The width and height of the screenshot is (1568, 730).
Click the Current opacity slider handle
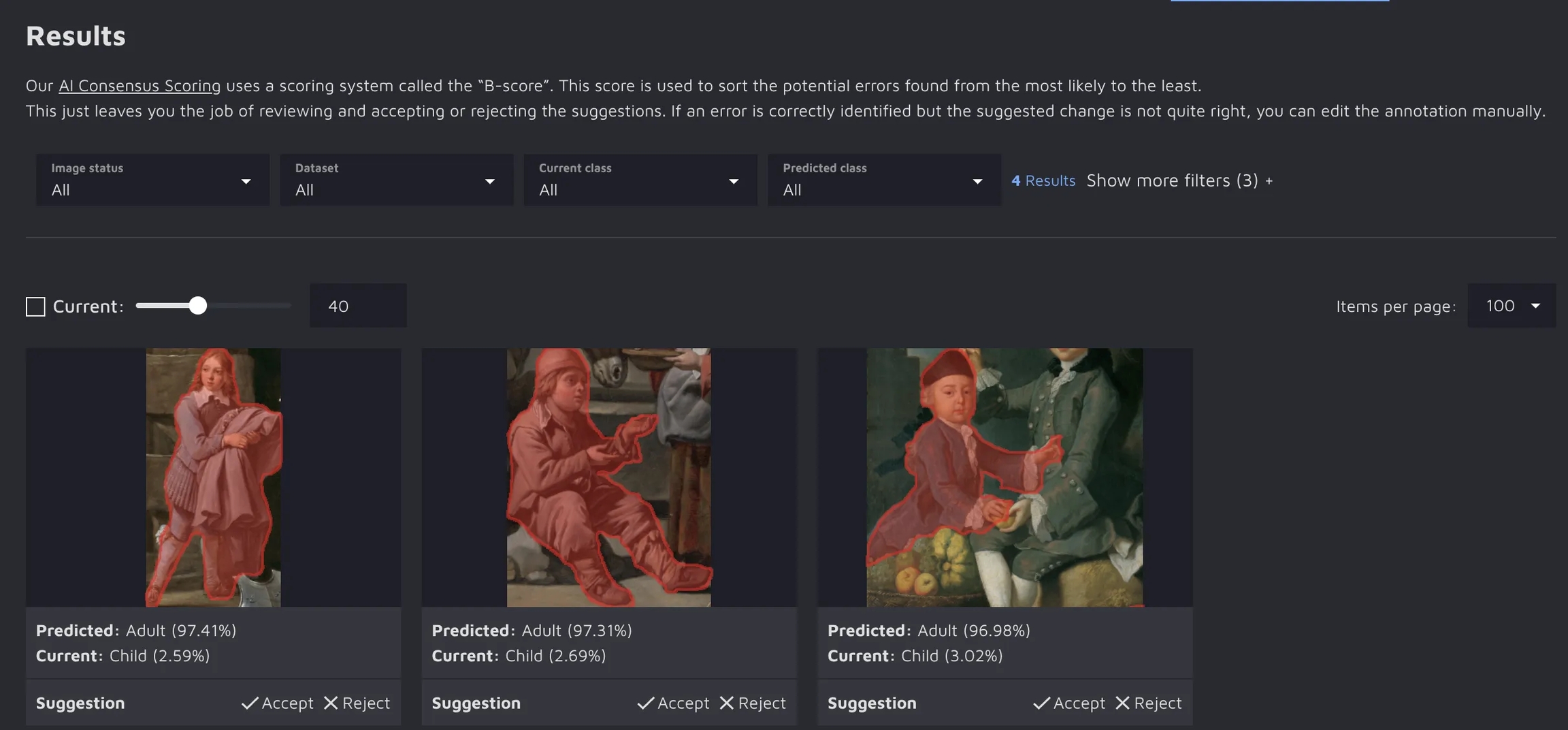[x=197, y=306]
